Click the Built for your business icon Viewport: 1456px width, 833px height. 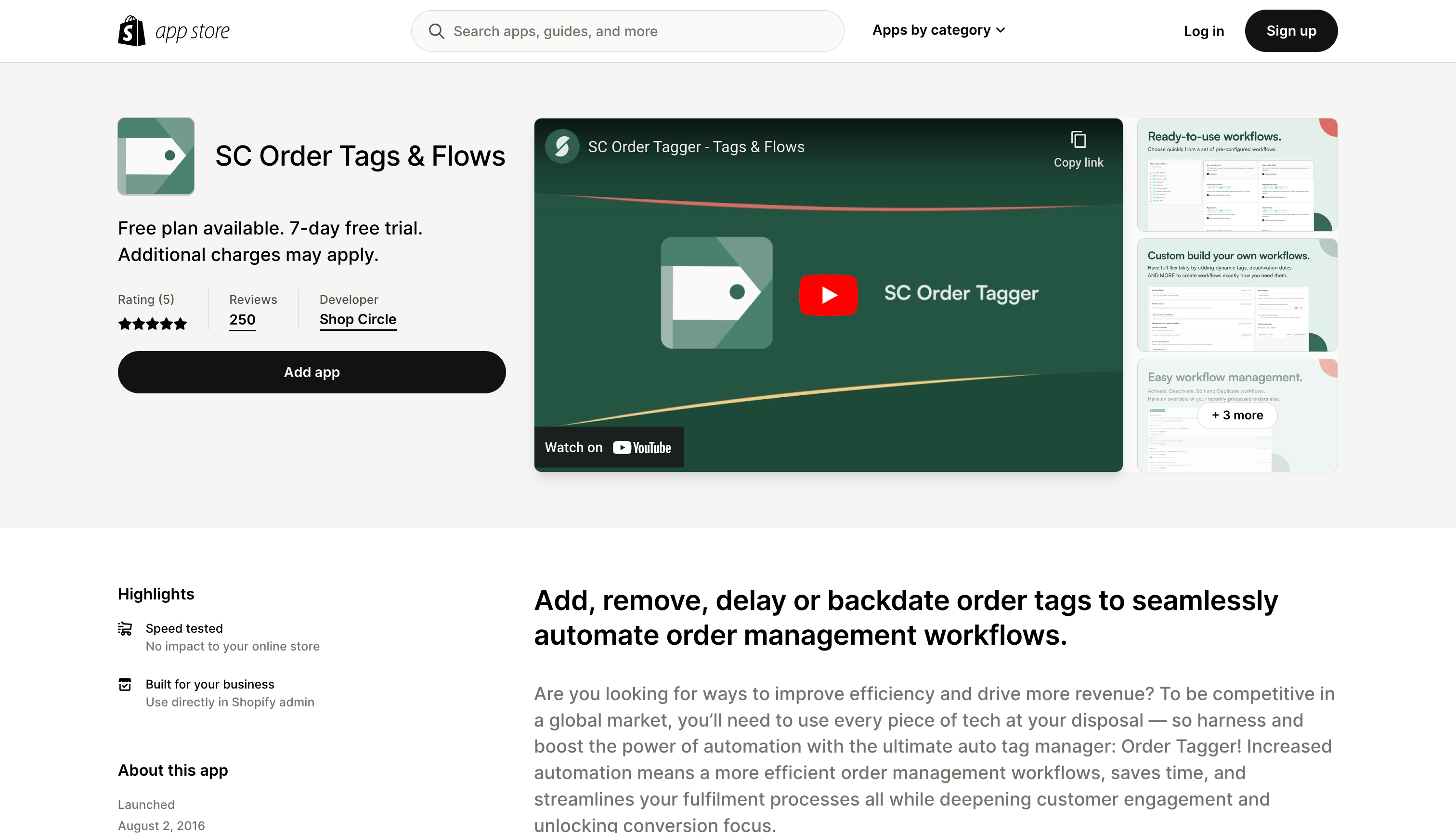tap(125, 684)
